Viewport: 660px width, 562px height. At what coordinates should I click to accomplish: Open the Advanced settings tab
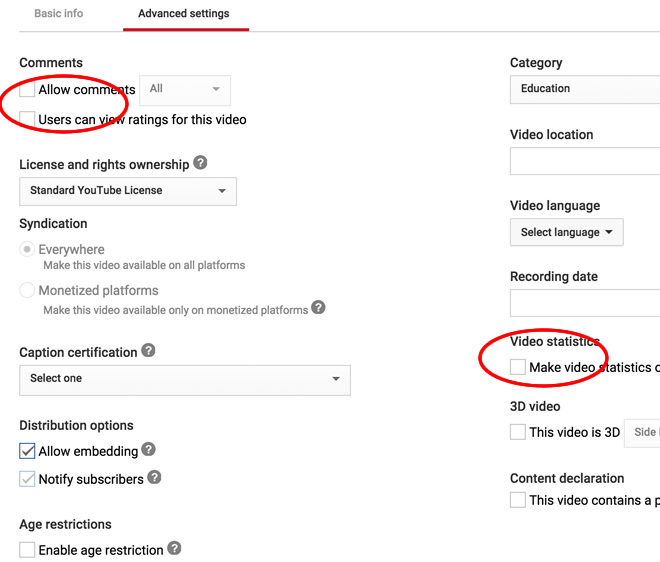click(x=184, y=14)
